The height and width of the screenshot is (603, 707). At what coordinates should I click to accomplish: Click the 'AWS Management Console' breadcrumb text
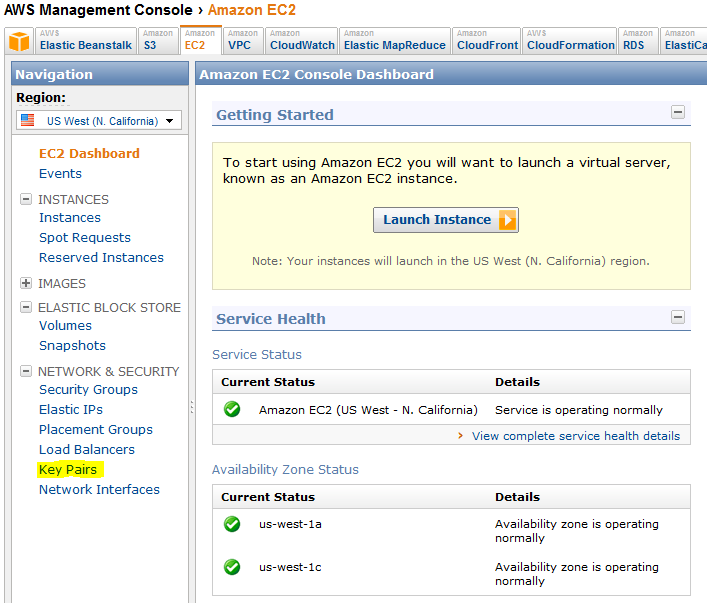tap(98, 10)
